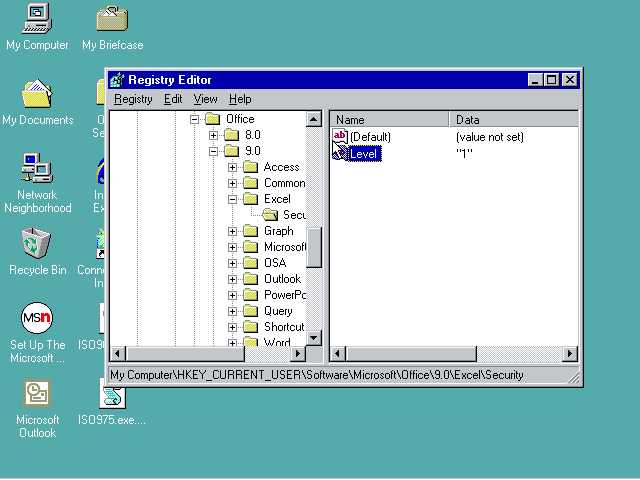Open Network Neighborhood icon
The image size is (640, 480).
point(37,168)
